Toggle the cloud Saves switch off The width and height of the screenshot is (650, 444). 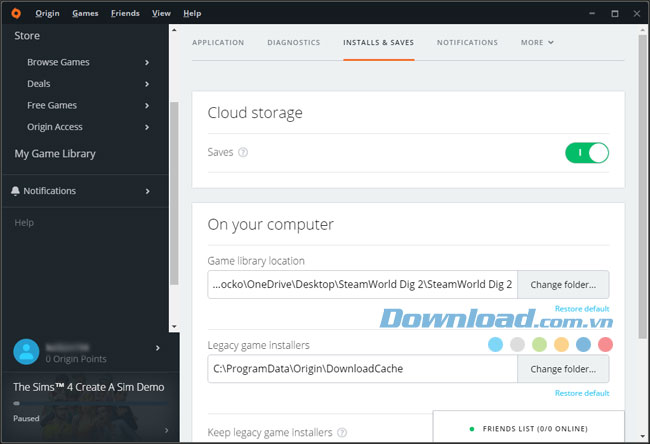click(x=586, y=153)
